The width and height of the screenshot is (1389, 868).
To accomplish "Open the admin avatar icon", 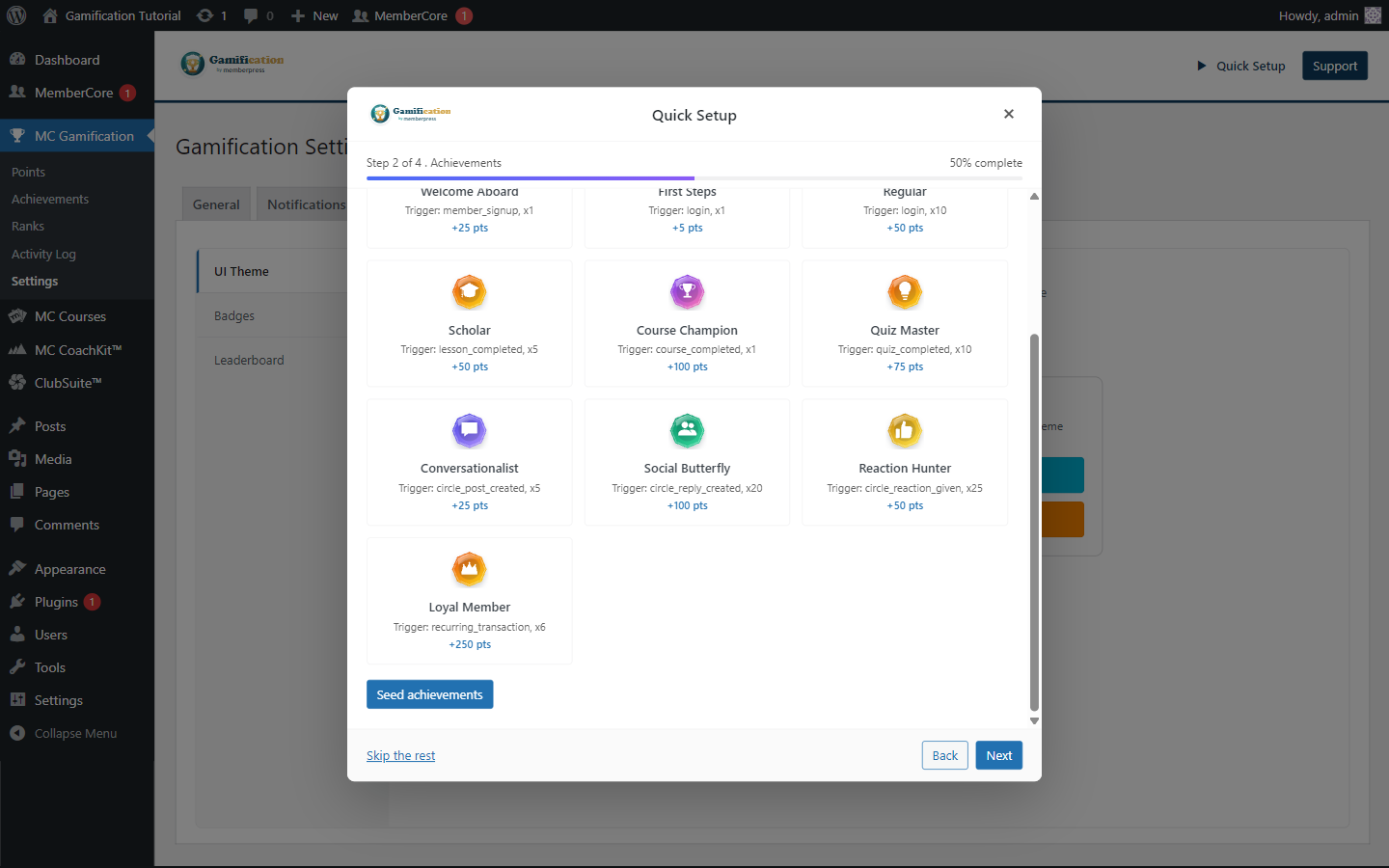I will click(x=1373, y=15).
